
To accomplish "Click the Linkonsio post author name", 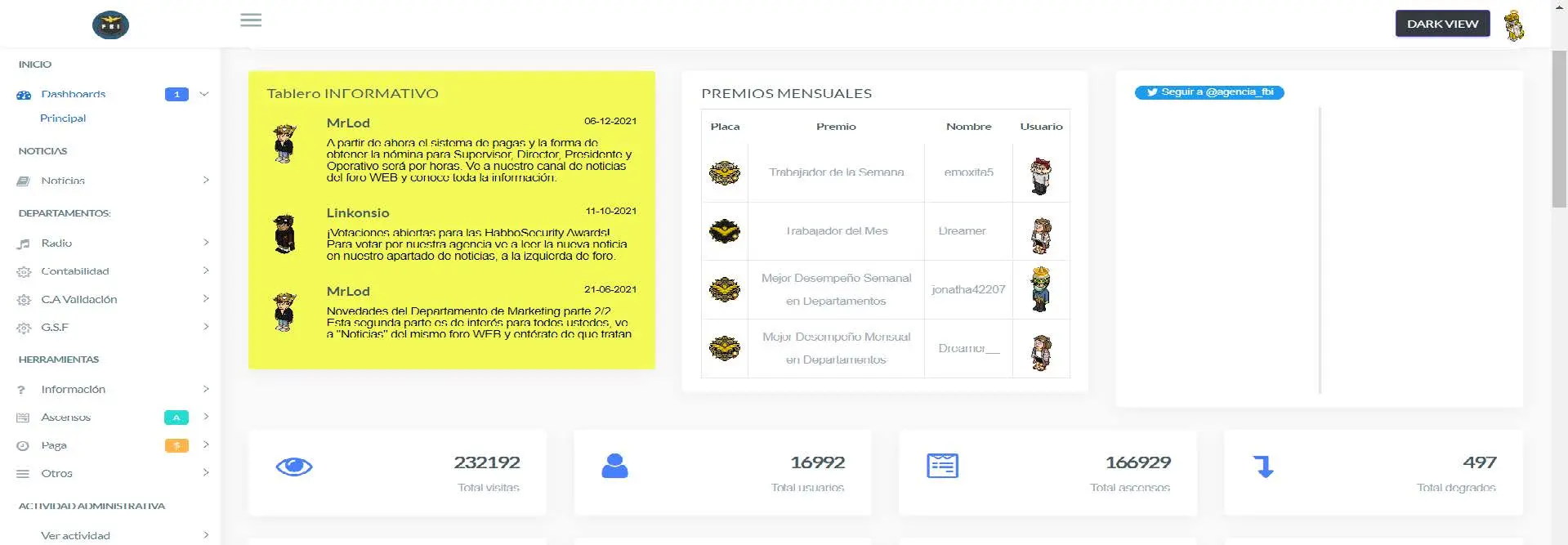I will 358,213.
